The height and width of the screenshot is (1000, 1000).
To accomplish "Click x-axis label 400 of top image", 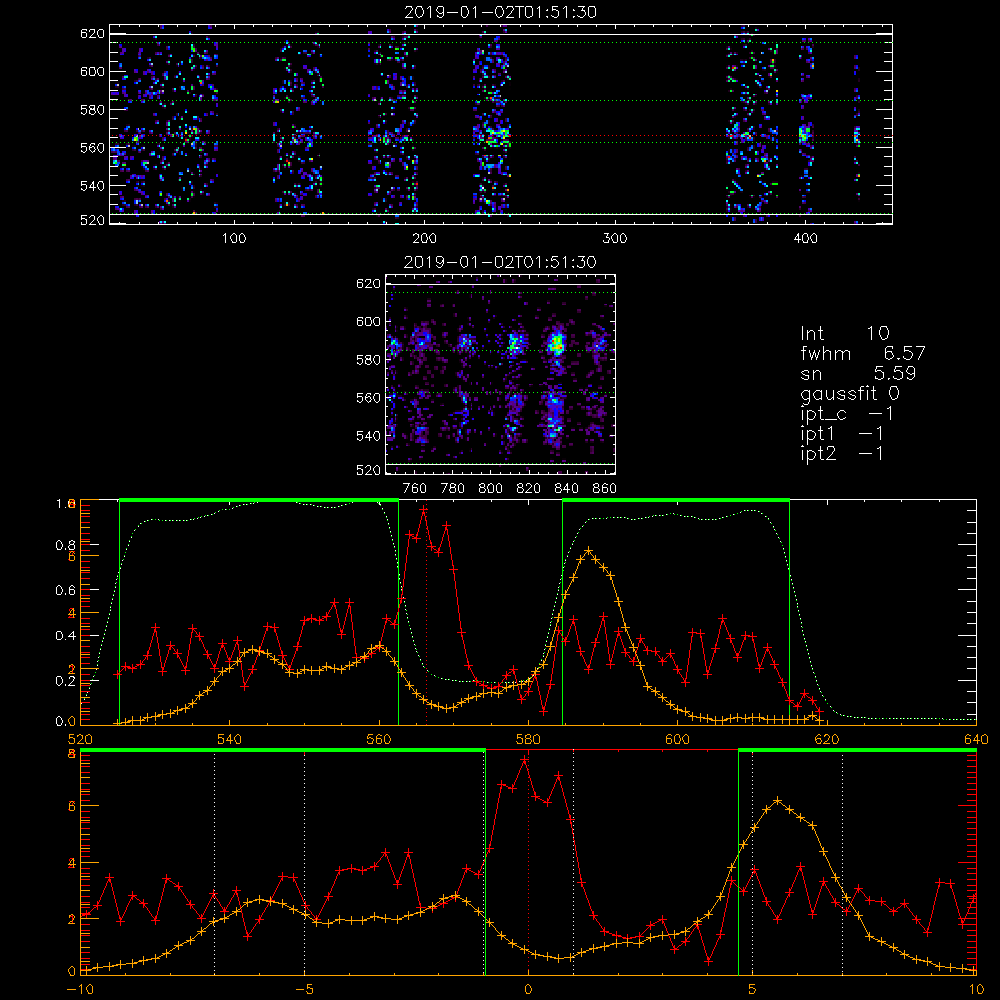I will [x=805, y=239].
